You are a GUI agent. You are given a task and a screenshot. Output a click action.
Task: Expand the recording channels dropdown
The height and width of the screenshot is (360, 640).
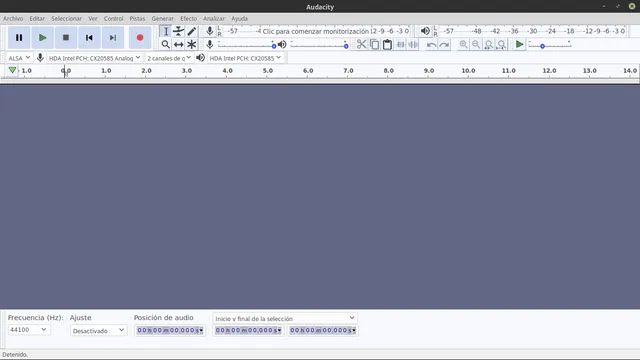click(x=169, y=58)
